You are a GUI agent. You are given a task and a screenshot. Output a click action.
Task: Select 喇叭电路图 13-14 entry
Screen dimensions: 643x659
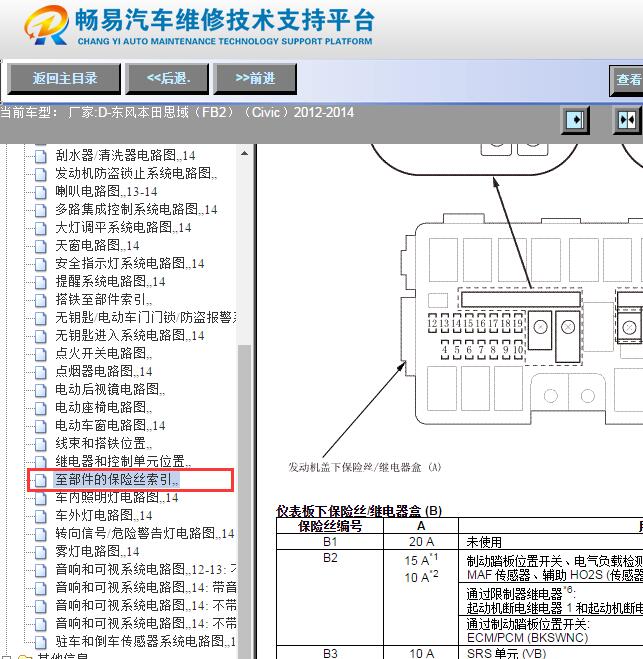click(x=106, y=192)
